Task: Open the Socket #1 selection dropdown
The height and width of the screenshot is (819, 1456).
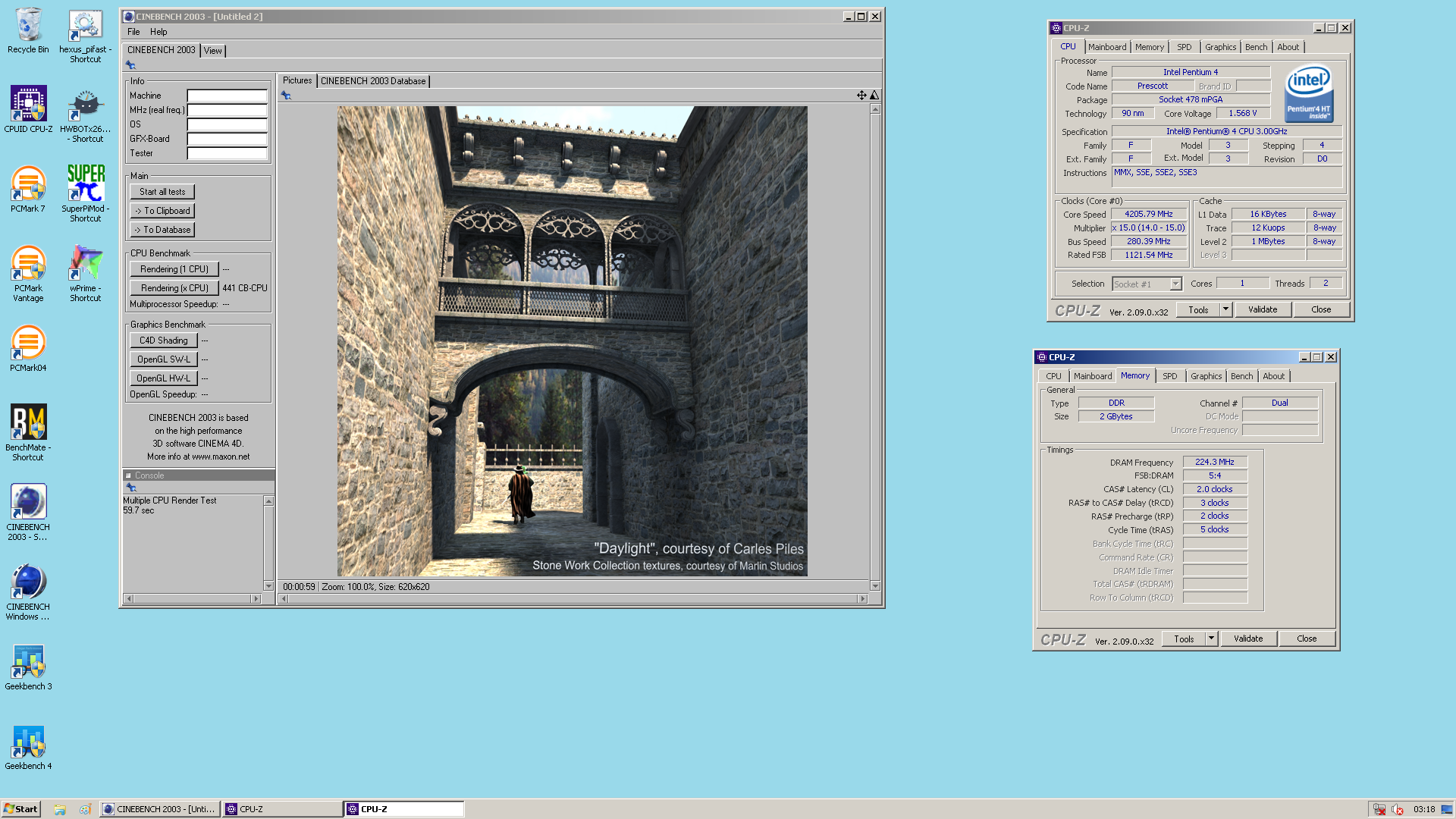Action: click(1147, 284)
